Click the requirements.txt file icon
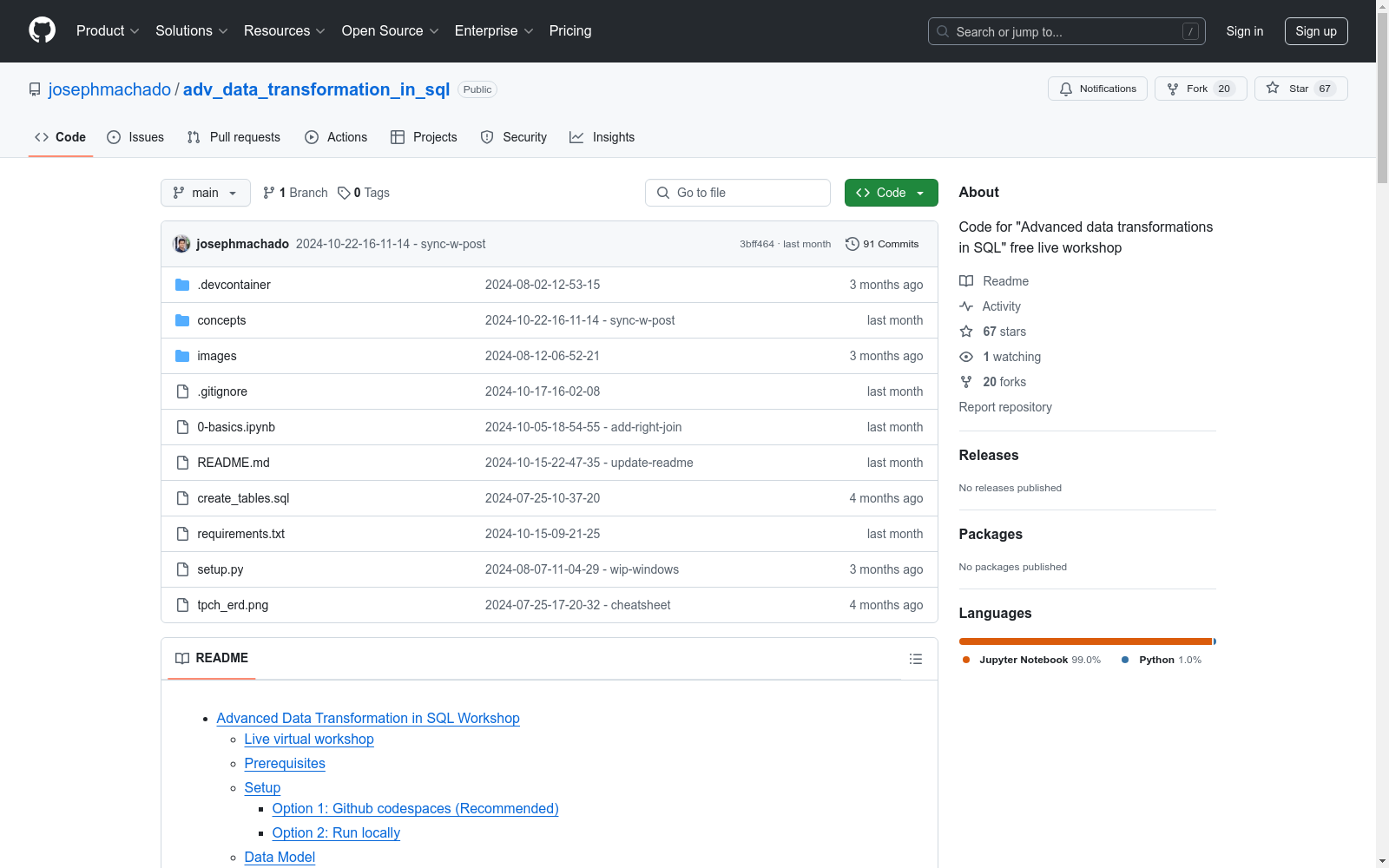This screenshot has height=868, width=1389. 182,534
